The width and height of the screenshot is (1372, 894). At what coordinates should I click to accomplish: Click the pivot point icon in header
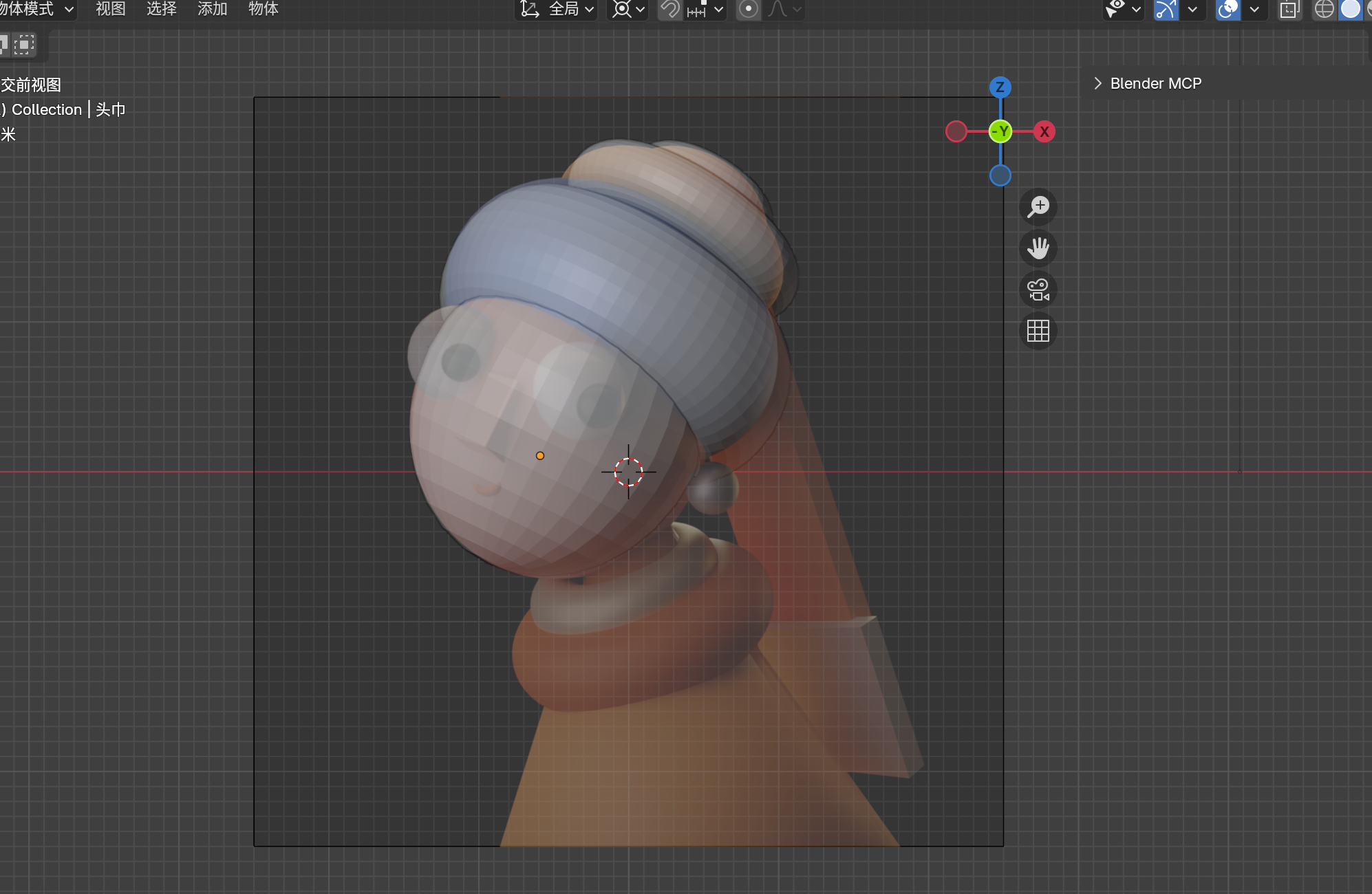[622, 9]
